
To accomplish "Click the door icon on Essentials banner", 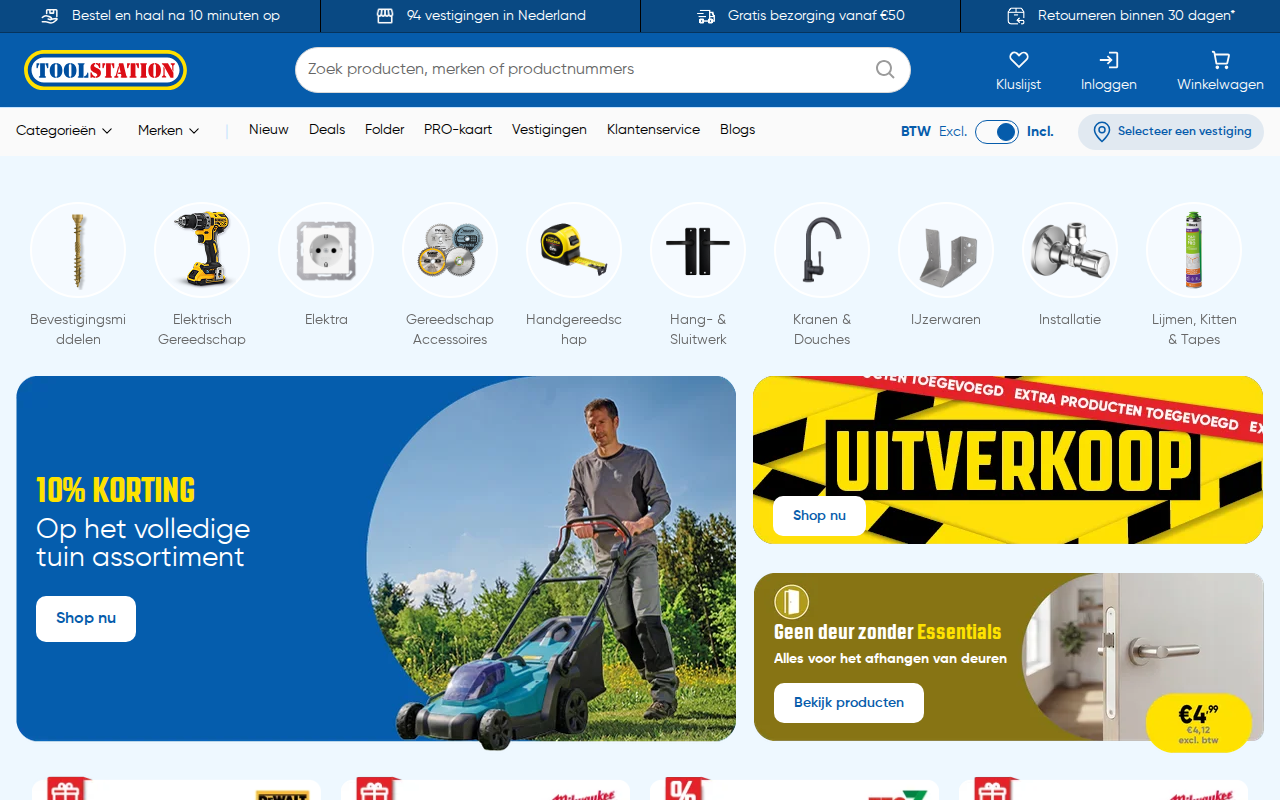I will pos(791,602).
